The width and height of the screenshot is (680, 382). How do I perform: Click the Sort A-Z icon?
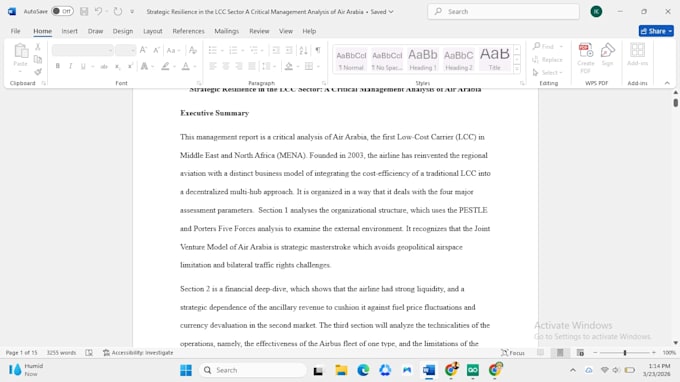tap(304, 50)
